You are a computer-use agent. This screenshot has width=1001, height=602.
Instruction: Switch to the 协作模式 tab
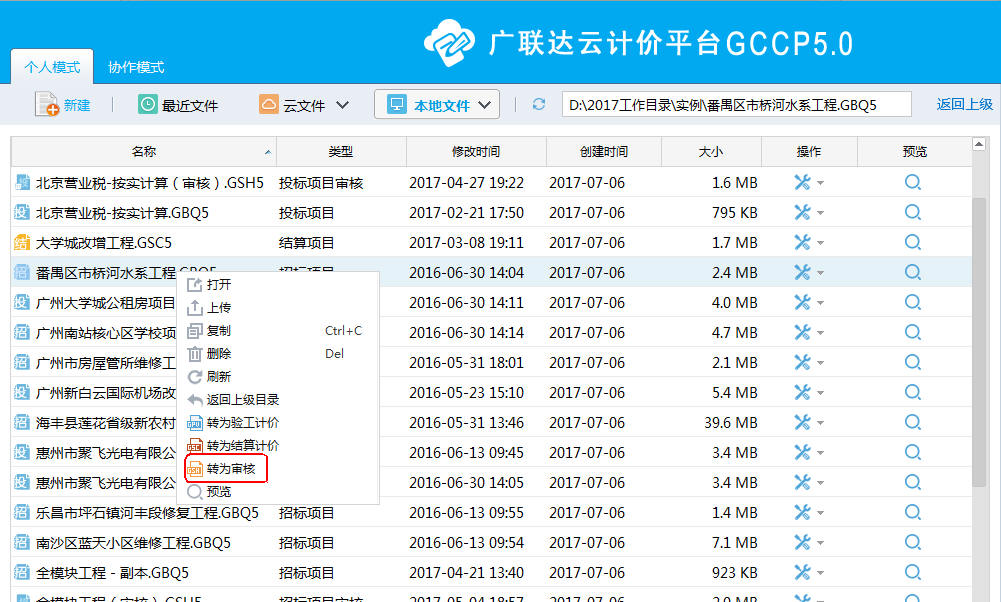[x=136, y=68]
